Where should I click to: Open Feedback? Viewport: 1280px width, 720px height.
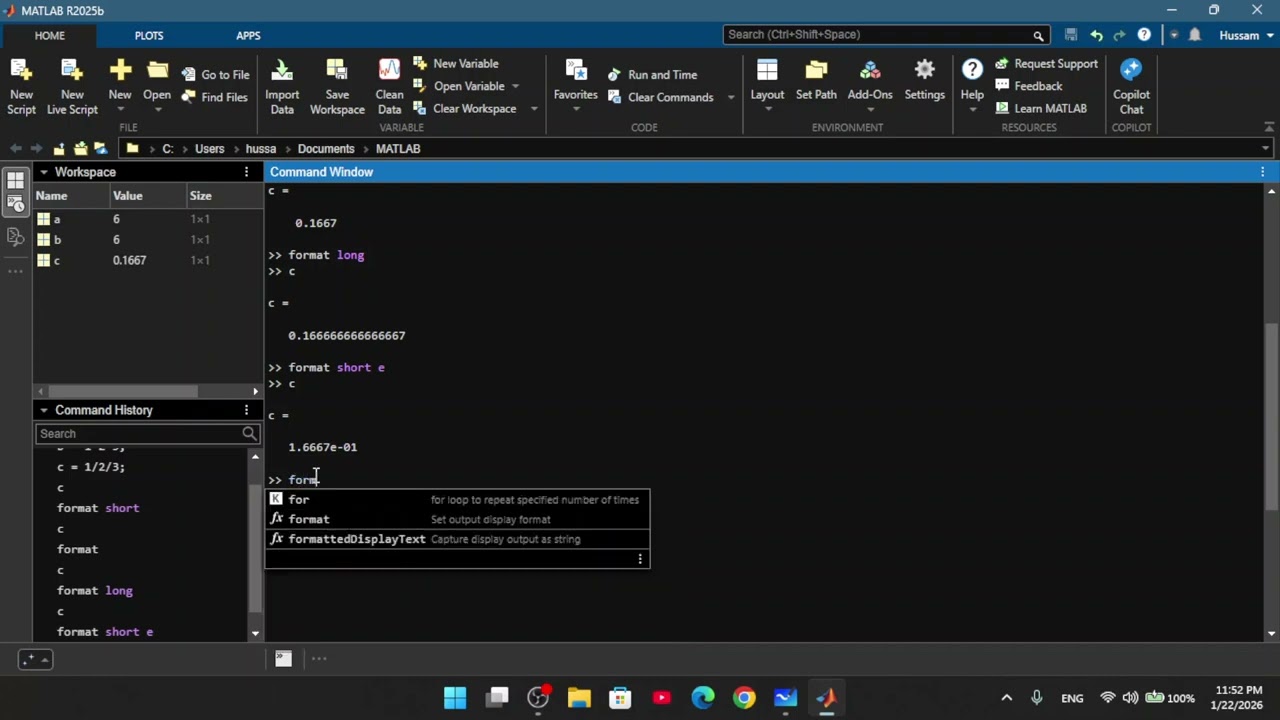tap(1028, 86)
